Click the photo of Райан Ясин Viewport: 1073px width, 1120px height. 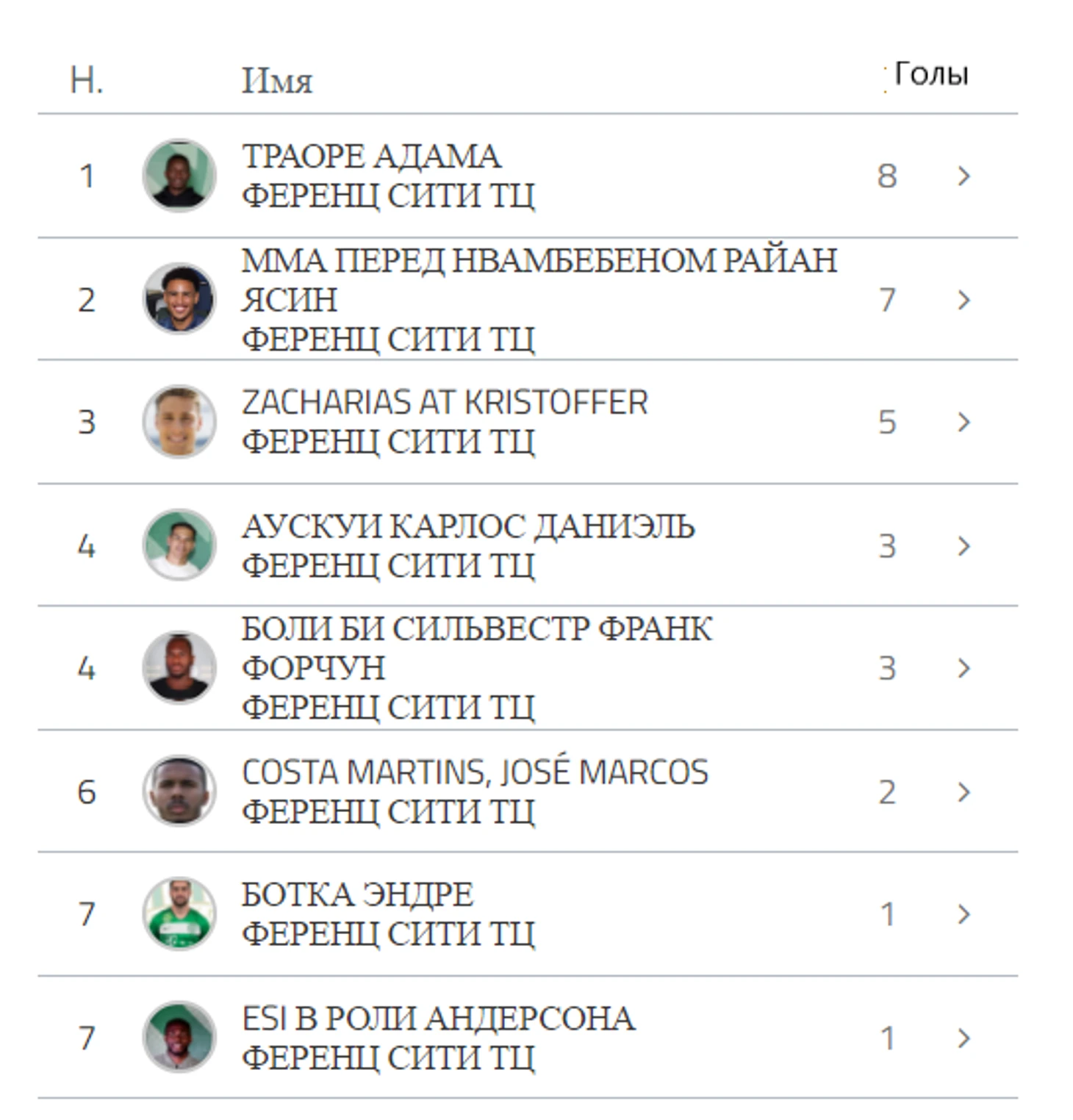(x=179, y=299)
